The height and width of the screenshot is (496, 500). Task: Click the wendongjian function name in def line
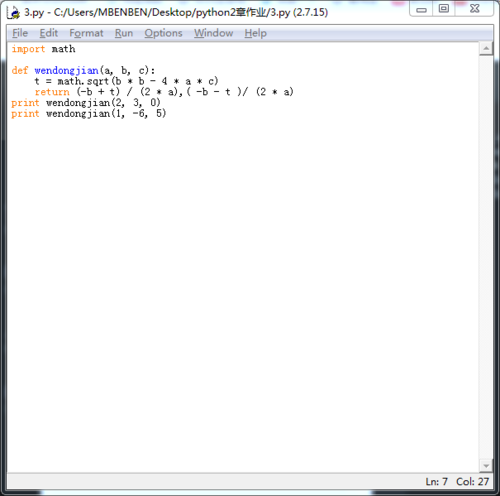[x=66, y=71]
